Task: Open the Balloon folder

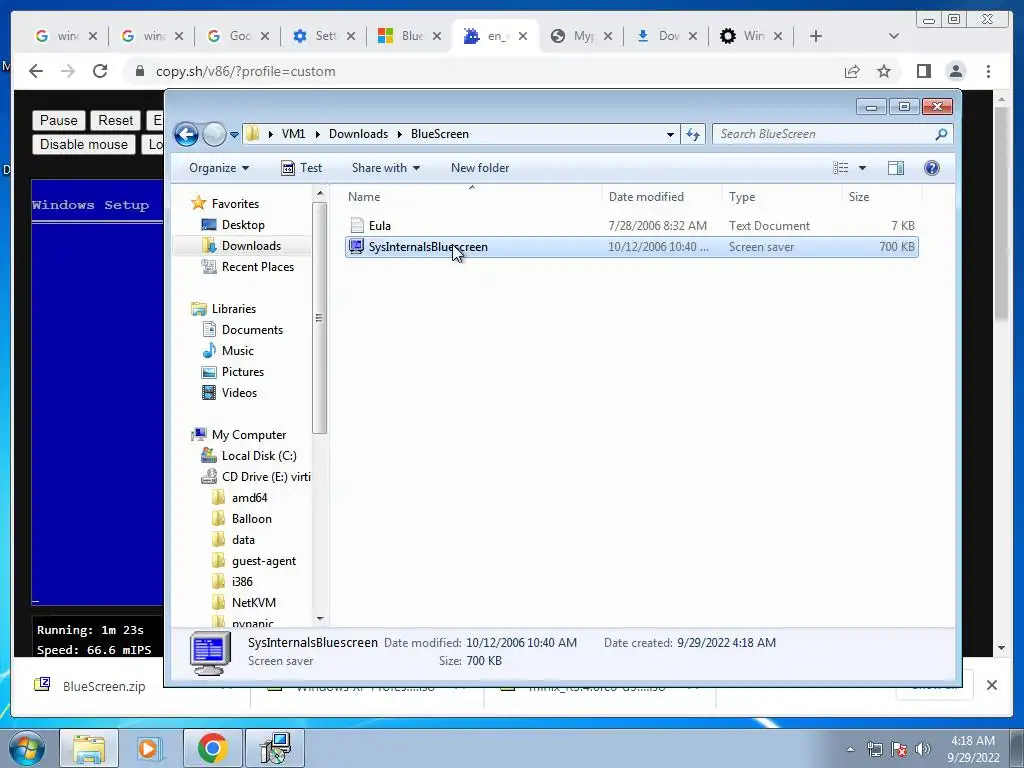Action: click(242, 519)
